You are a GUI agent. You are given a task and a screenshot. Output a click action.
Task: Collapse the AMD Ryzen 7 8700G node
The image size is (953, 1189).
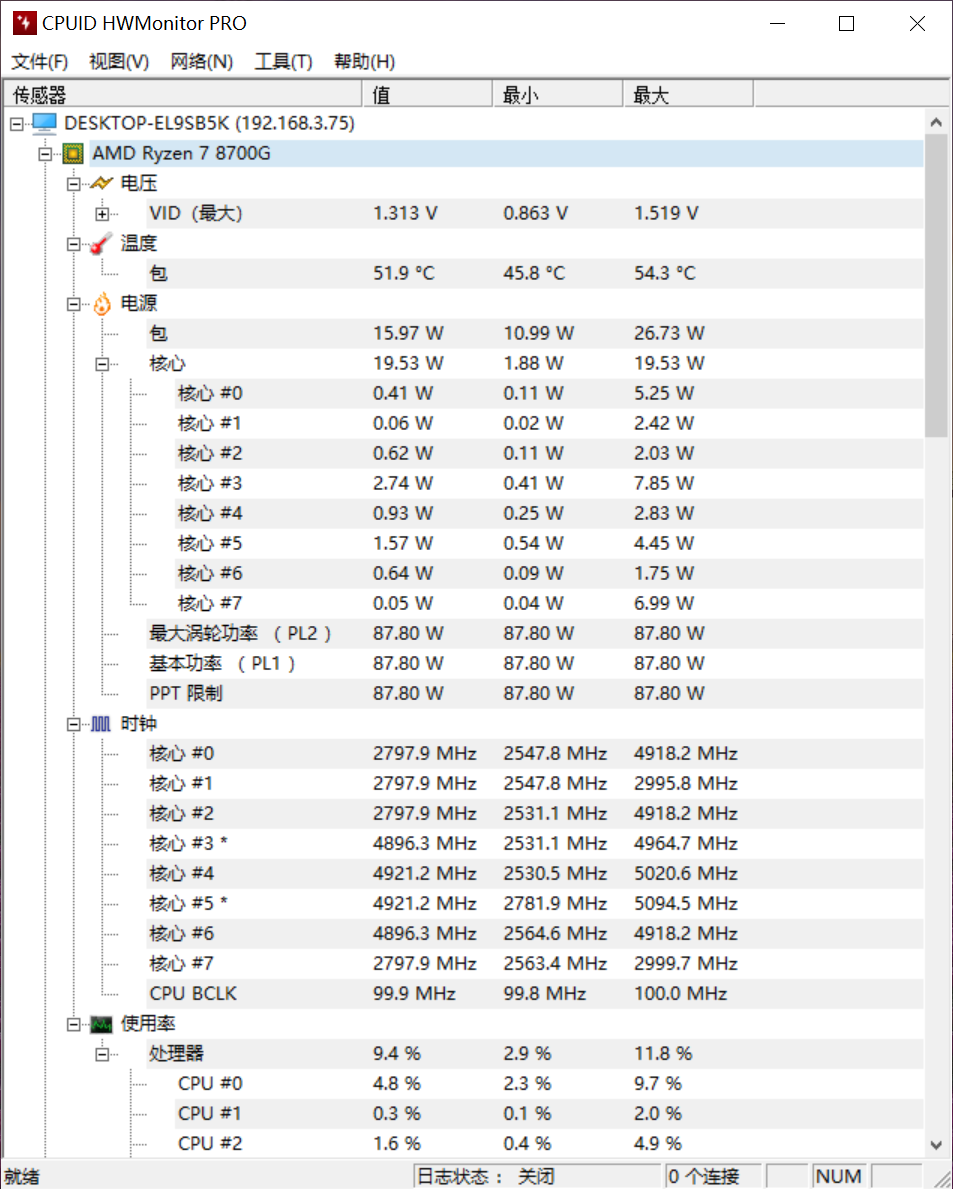click(x=45, y=154)
